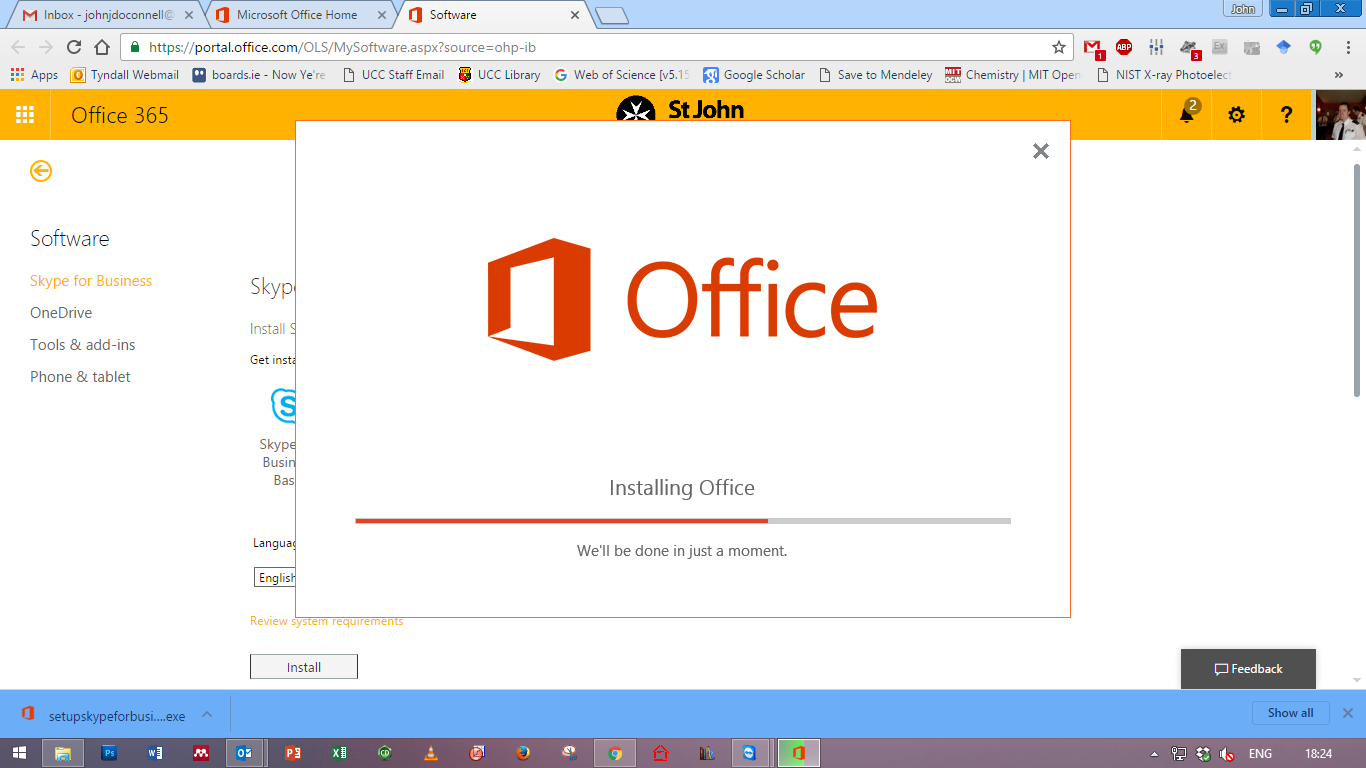Viewport: 1366px width, 768px height.
Task: Open VLC media player from the taskbar
Action: click(431, 753)
